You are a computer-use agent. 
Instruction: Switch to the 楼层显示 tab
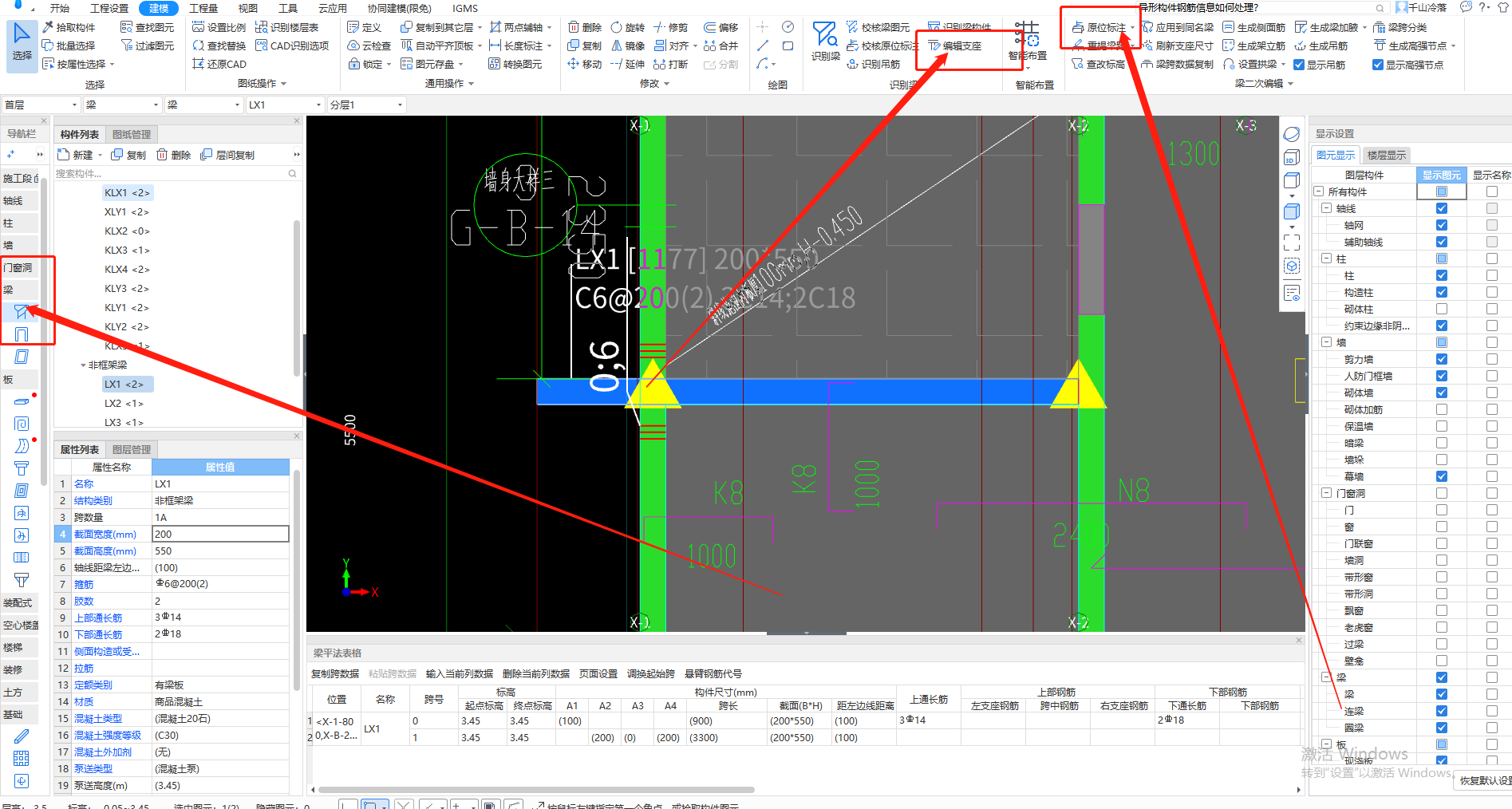coord(1386,155)
